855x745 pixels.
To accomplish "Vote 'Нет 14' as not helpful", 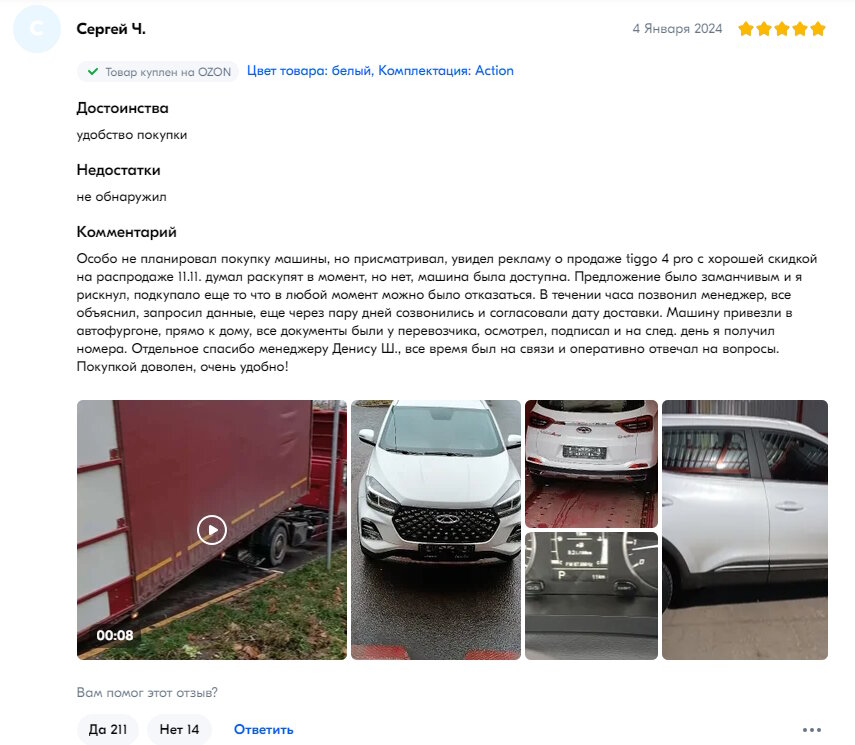I will (179, 730).
